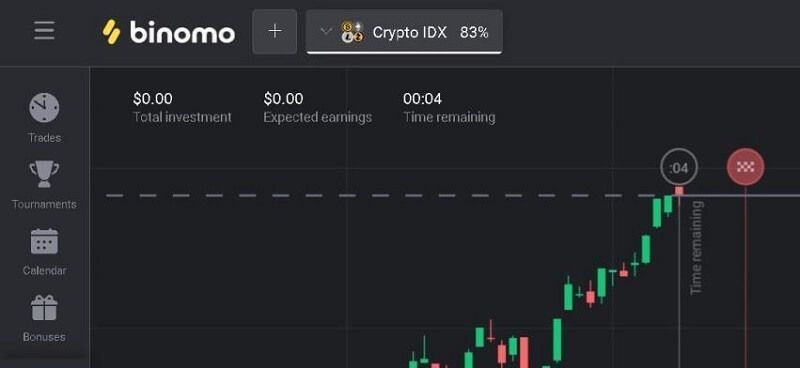Click the current price red square marker
The image size is (800, 368).
[679, 191]
